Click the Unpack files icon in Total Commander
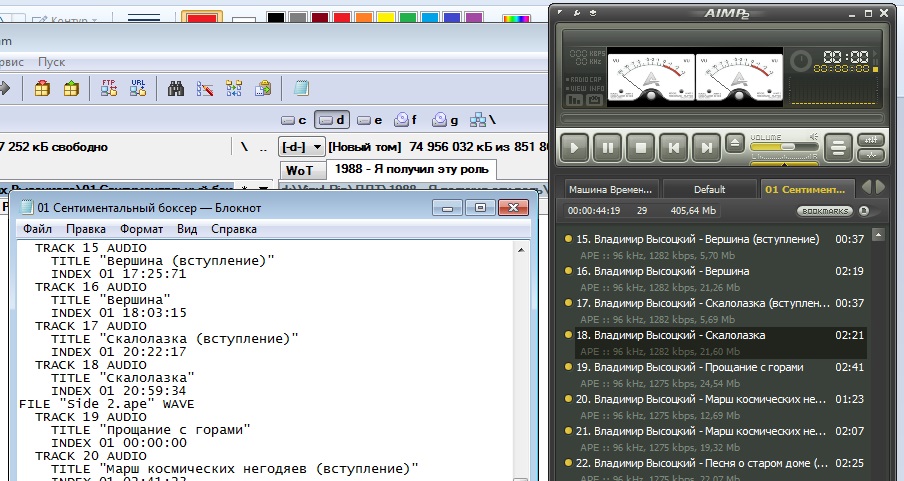Viewport: 904px width, 481px height. (x=71, y=88)
